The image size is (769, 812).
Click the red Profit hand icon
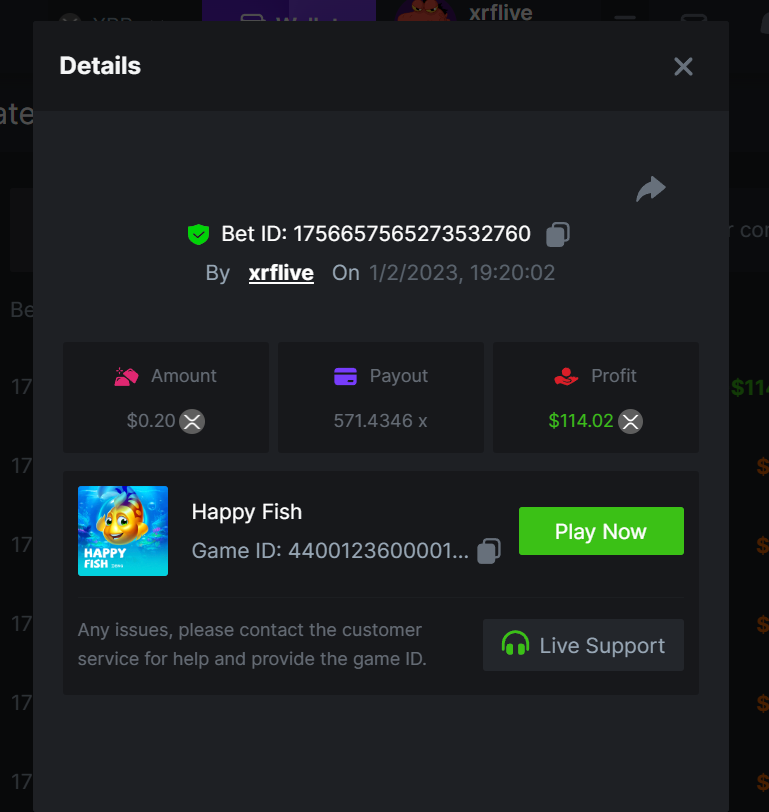point(566,376)
